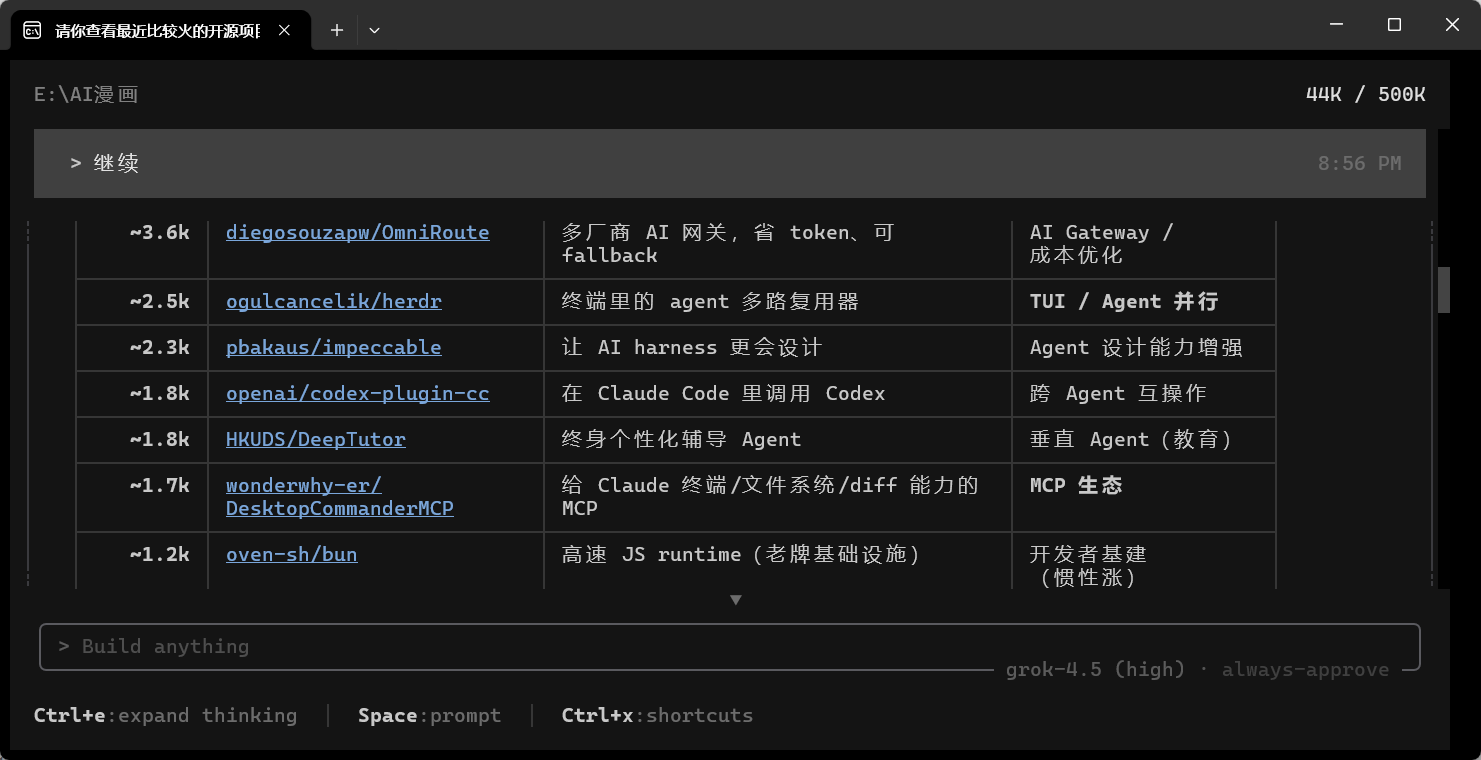Open the wonderwhy-er/DesktopCommanderMCP link
The width and height of the screenshot is (1481, 760).
pyautogui.click(x=340, y=497)
